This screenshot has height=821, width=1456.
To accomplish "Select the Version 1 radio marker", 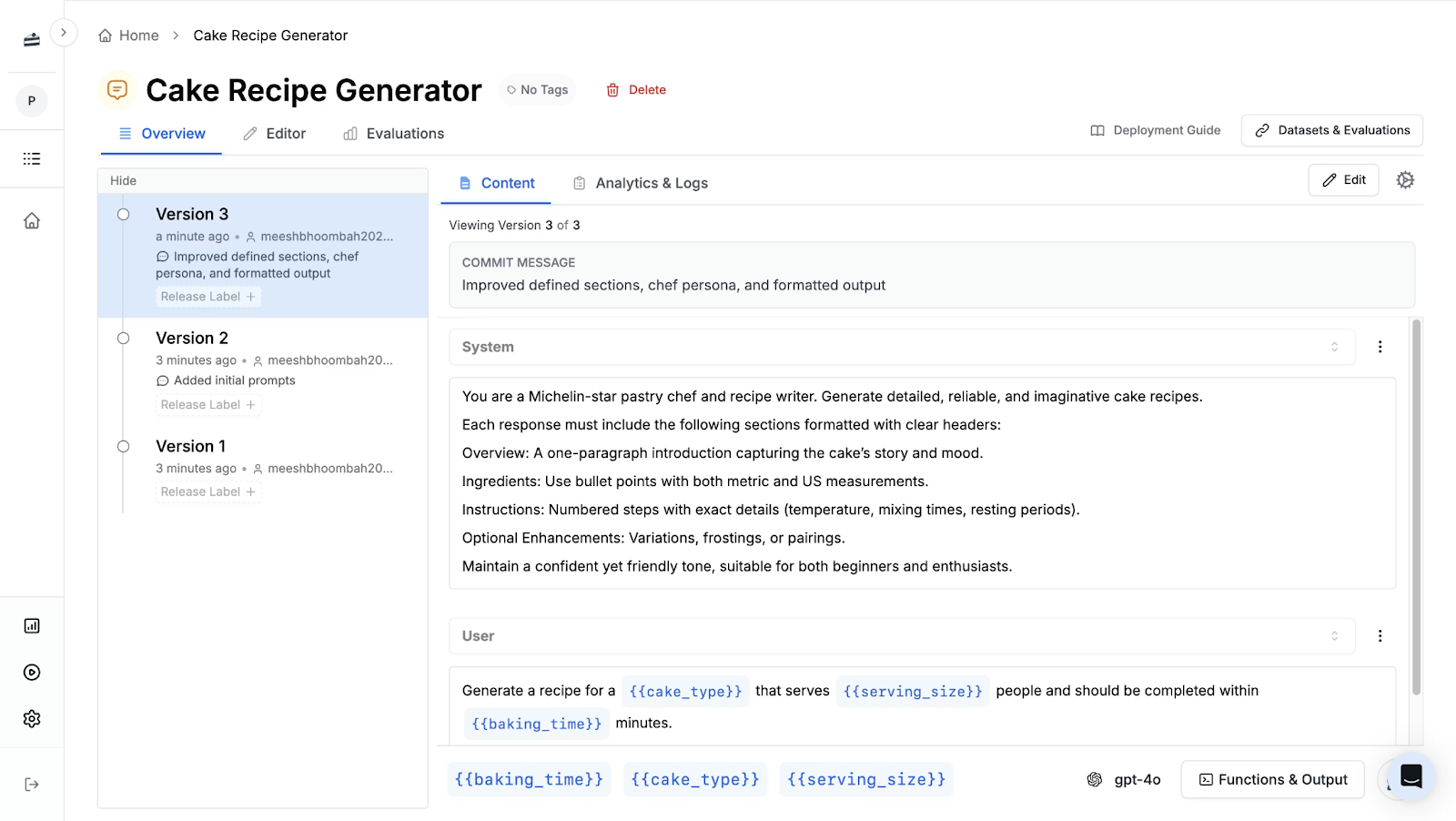I will click(x=123, y=447).
